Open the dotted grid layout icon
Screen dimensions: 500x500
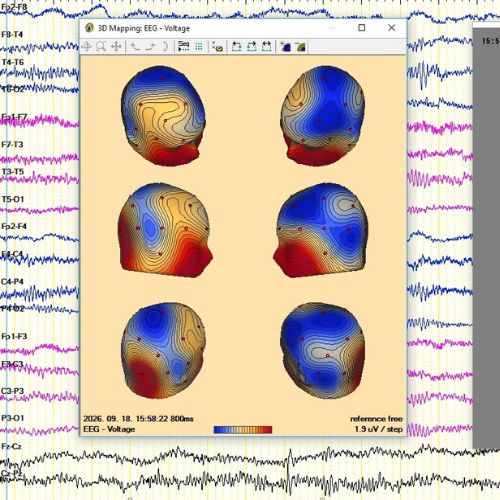(x=199, y=46)
